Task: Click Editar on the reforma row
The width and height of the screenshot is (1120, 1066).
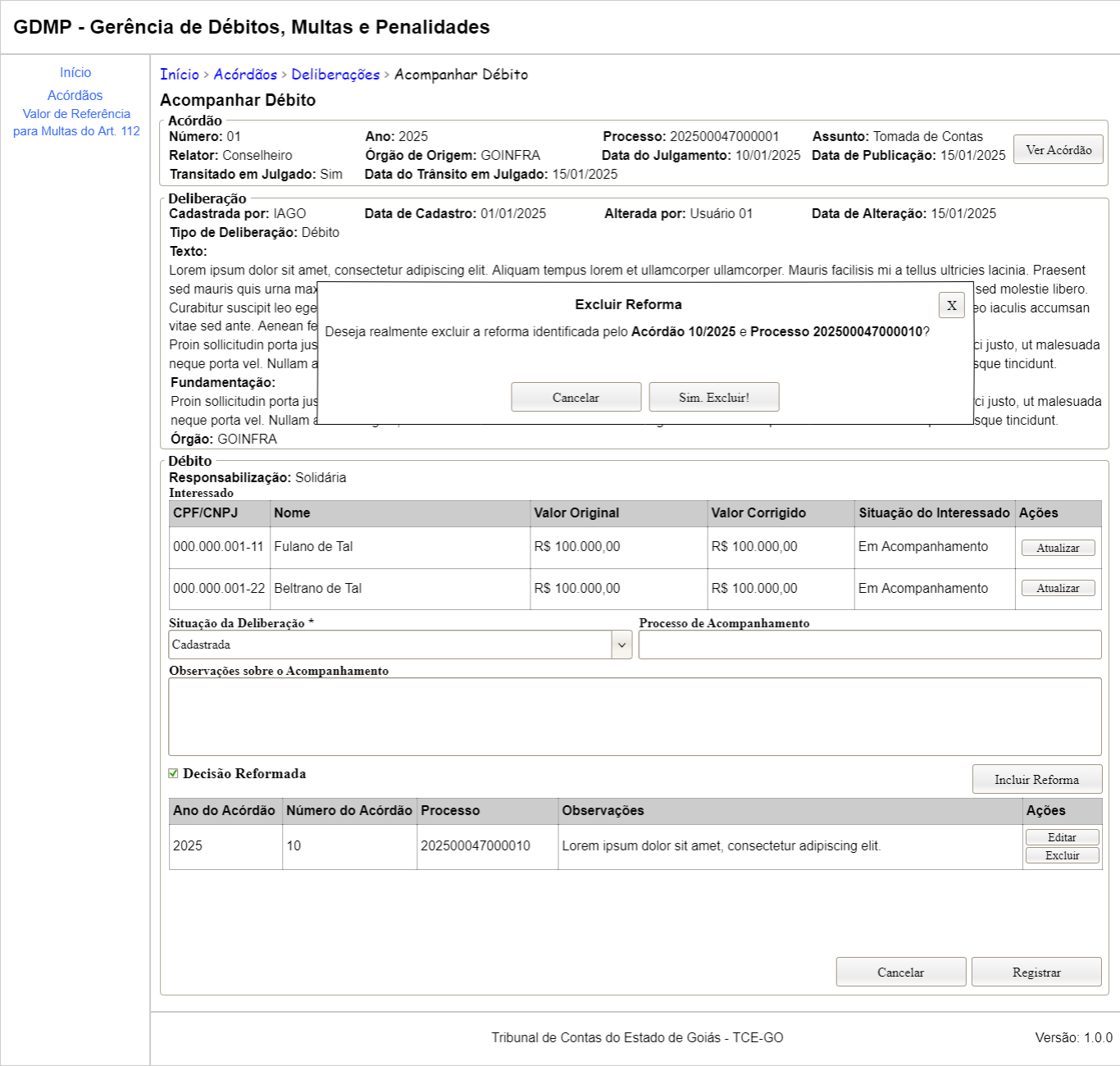Action: [x=1062, y=837]
